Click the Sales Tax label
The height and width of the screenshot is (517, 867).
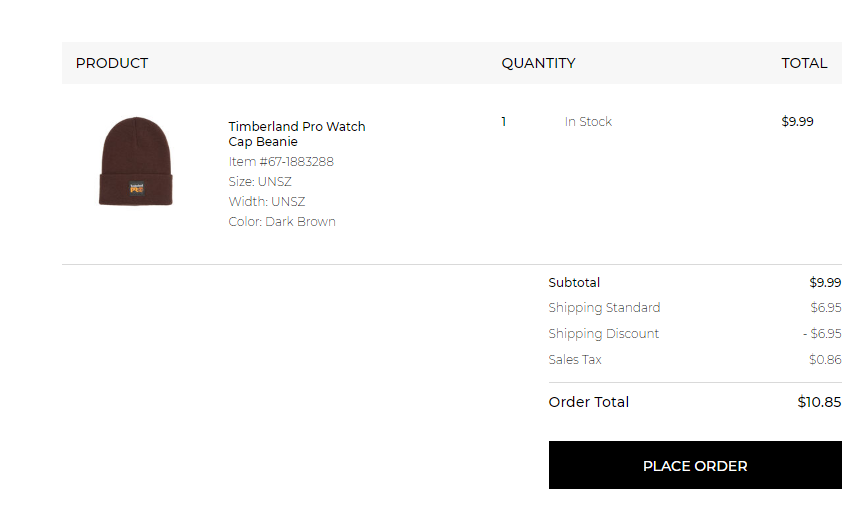coord(575,360)
